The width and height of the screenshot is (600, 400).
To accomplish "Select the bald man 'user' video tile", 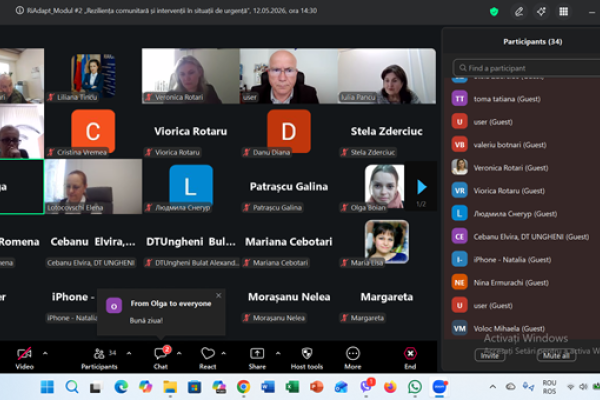I will [x=289, y=76].
